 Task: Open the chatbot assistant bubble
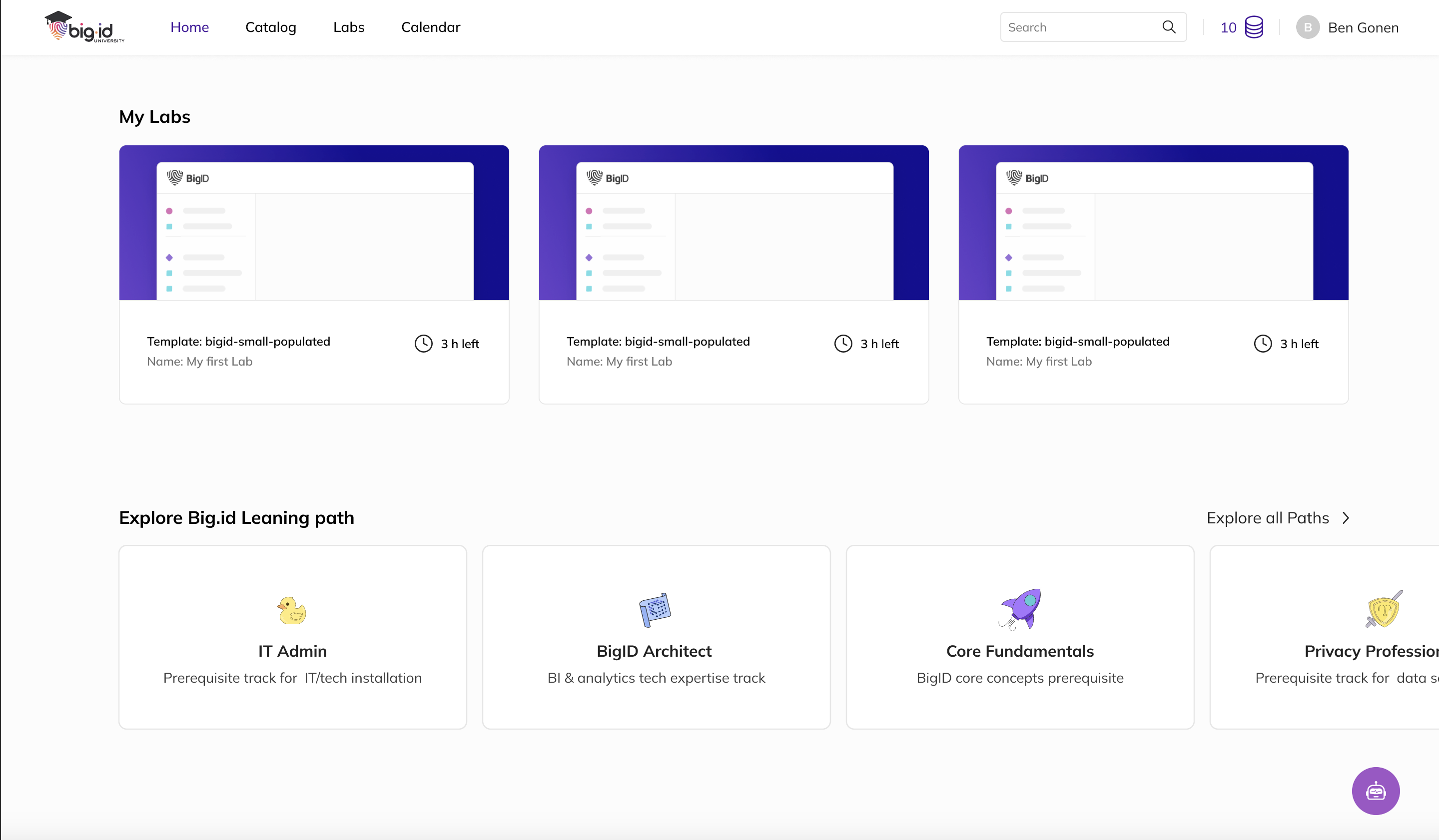pyautogui.click(x=1375, y=791)
